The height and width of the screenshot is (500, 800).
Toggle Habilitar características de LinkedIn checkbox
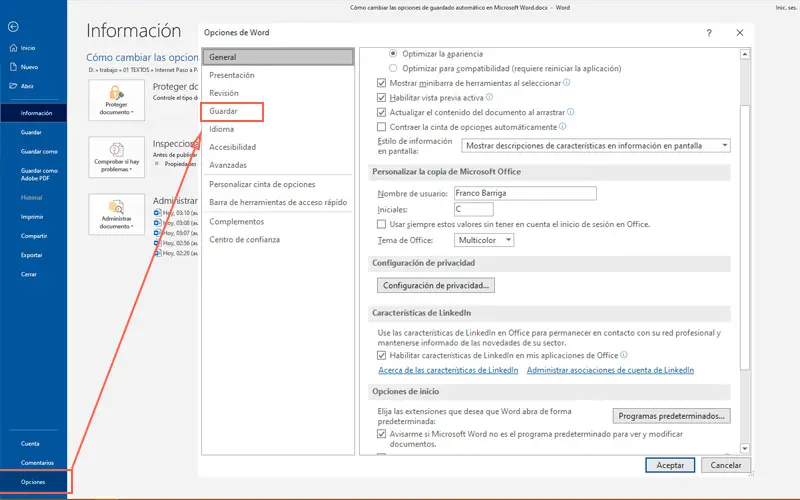[x=381, y=355]
